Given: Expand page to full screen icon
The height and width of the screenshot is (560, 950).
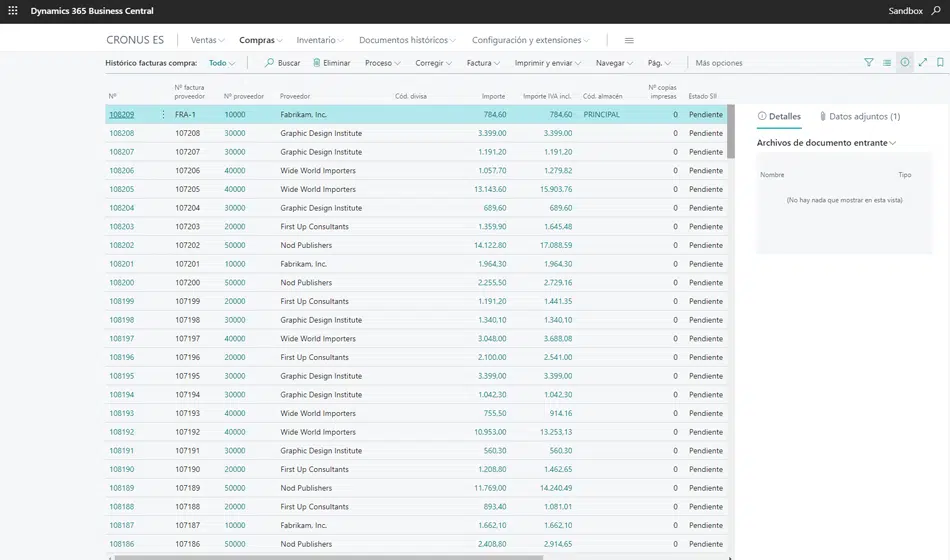Looking at the screenshot, I should point(922,63).
